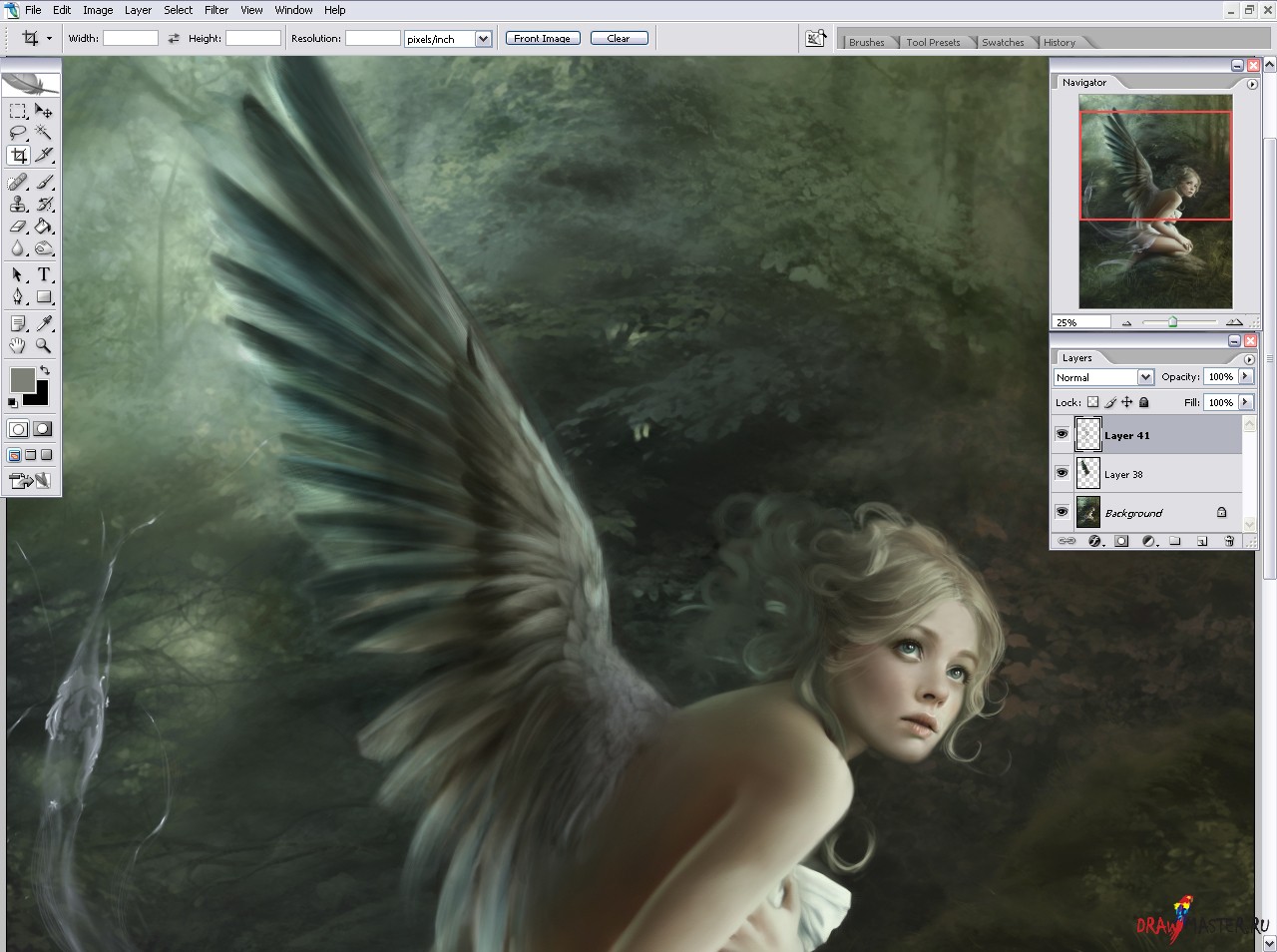
Task: Open the Image menu
Action: (x=98, y=10)
